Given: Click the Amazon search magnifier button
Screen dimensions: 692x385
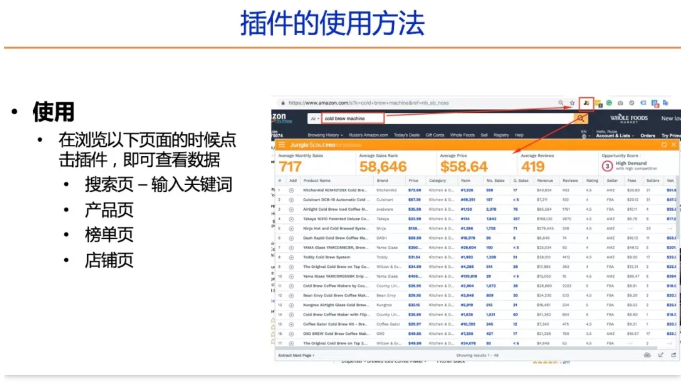Looking at the screenshot, I should click(x=580, y=118).
